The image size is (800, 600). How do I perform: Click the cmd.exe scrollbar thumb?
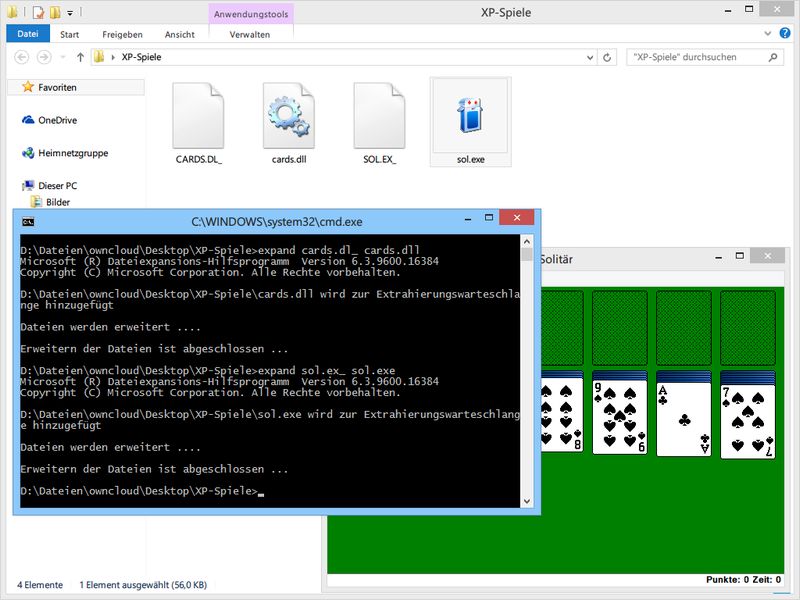tap(527, 255)
